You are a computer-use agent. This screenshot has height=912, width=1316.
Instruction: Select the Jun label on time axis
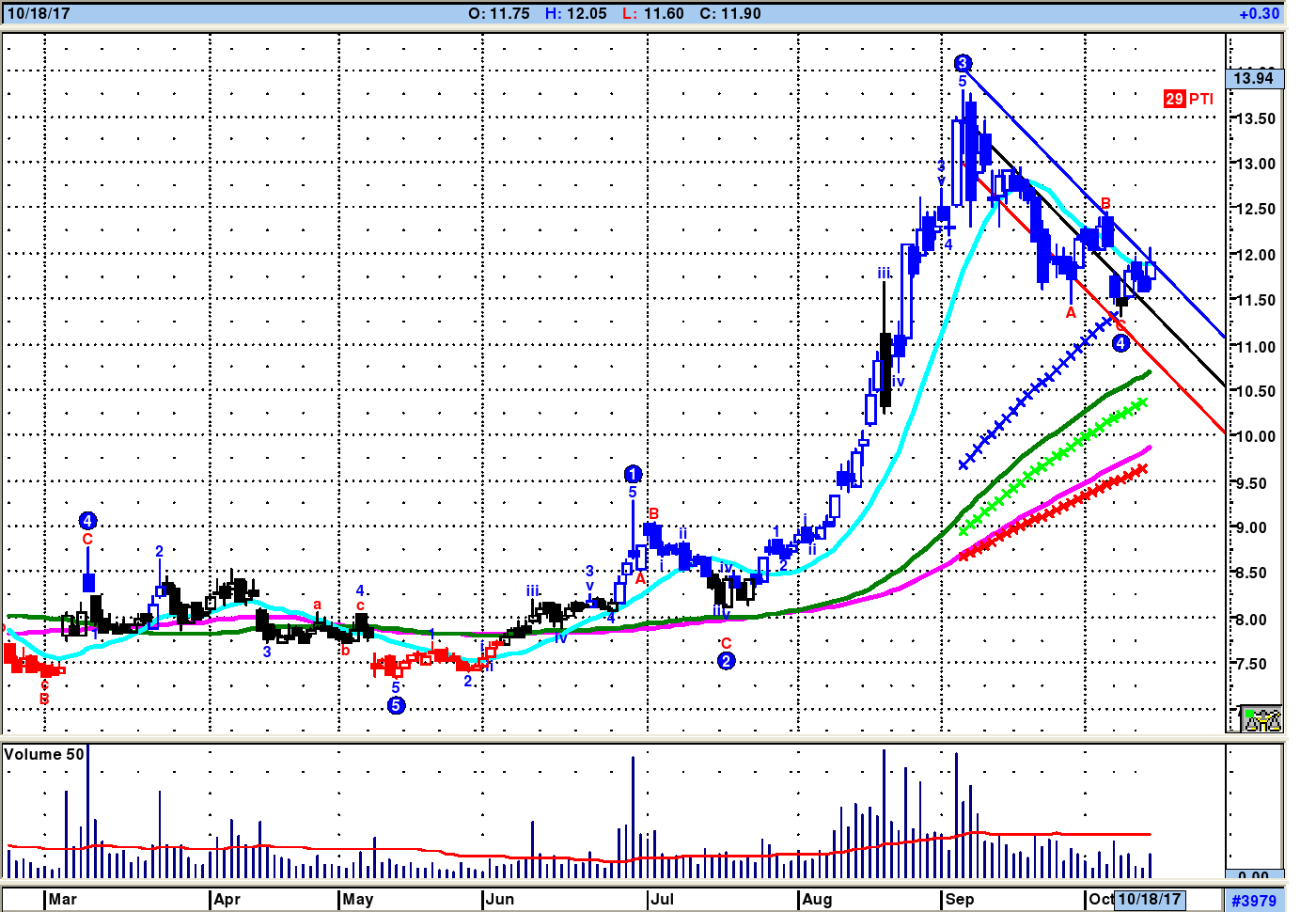pyautogui.click(x=500, y=899)
